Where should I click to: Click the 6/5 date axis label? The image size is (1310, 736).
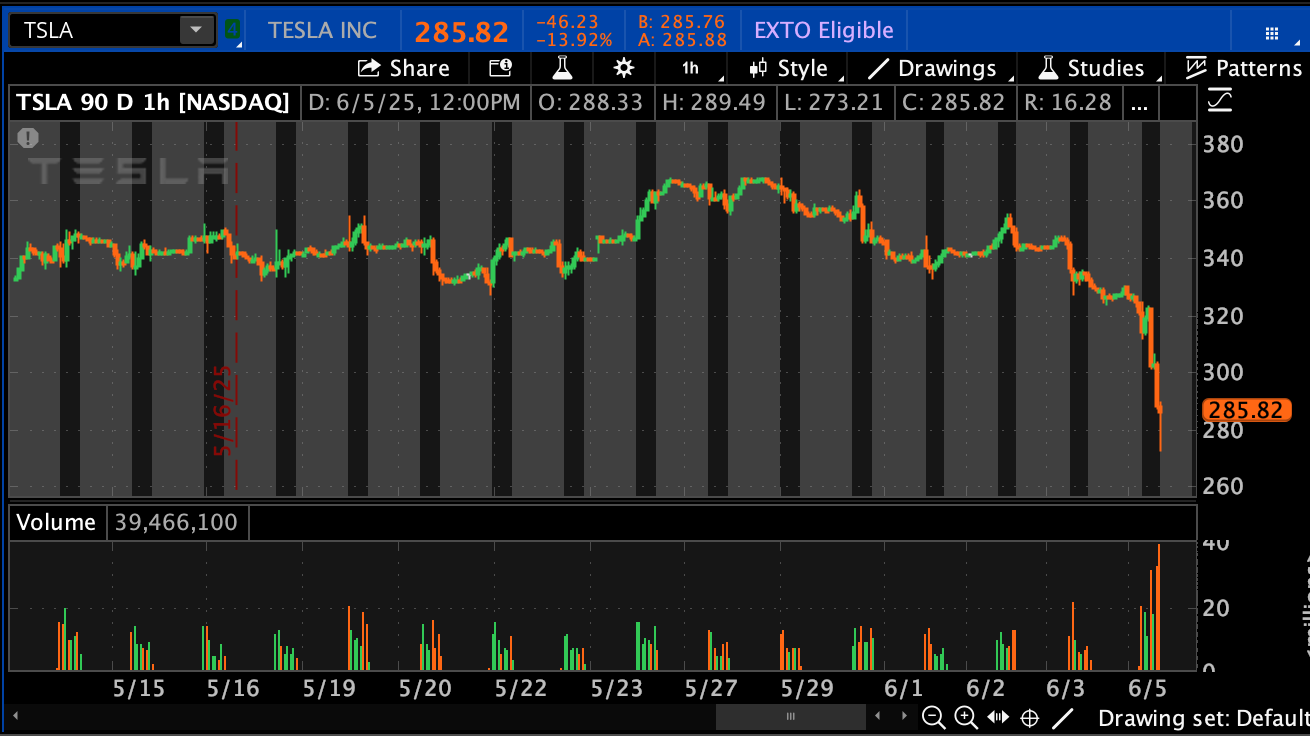tap(1147, 689)
